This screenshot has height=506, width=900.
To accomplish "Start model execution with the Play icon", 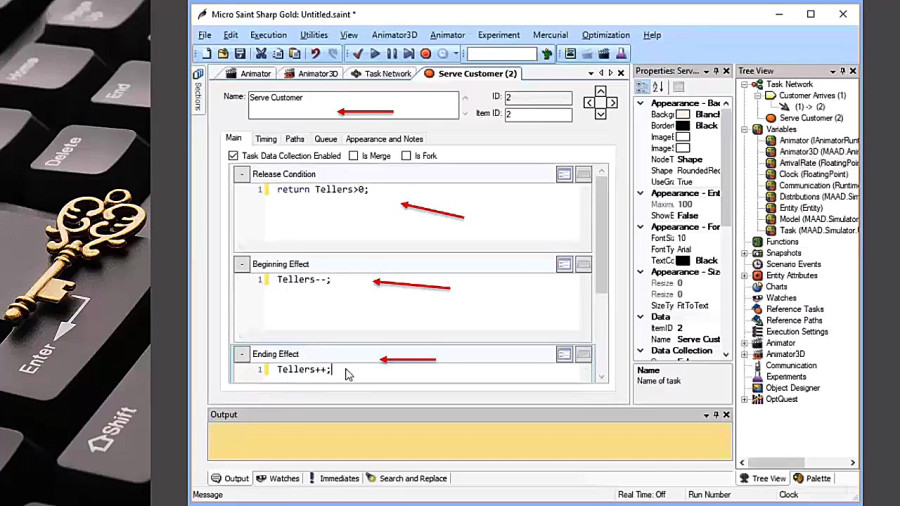I will coord(375,54).
